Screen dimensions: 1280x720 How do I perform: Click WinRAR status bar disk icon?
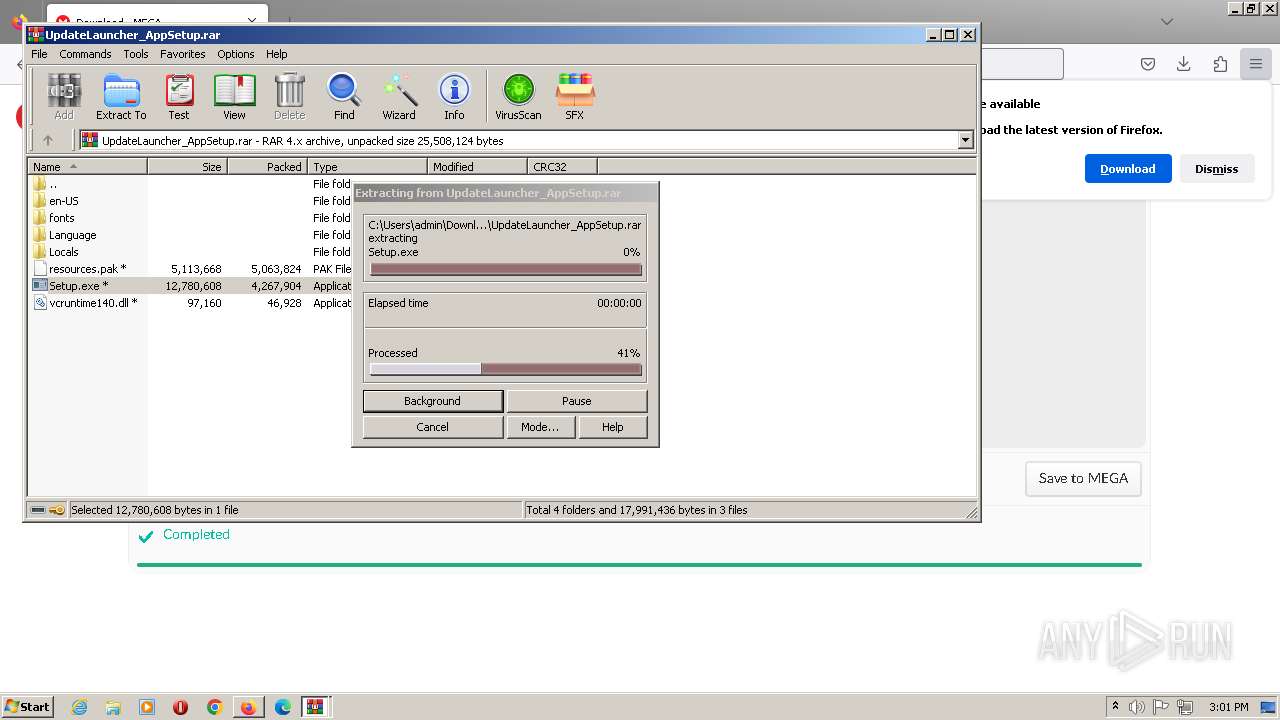[x=38, y=510]
